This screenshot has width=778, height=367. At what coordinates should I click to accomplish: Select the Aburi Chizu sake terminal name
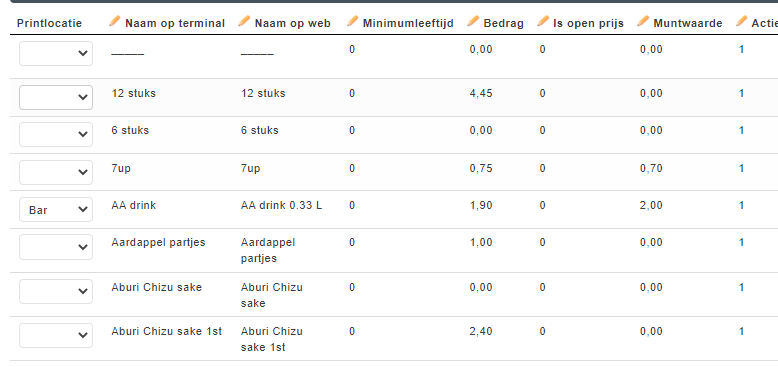(x=157, y=287)
